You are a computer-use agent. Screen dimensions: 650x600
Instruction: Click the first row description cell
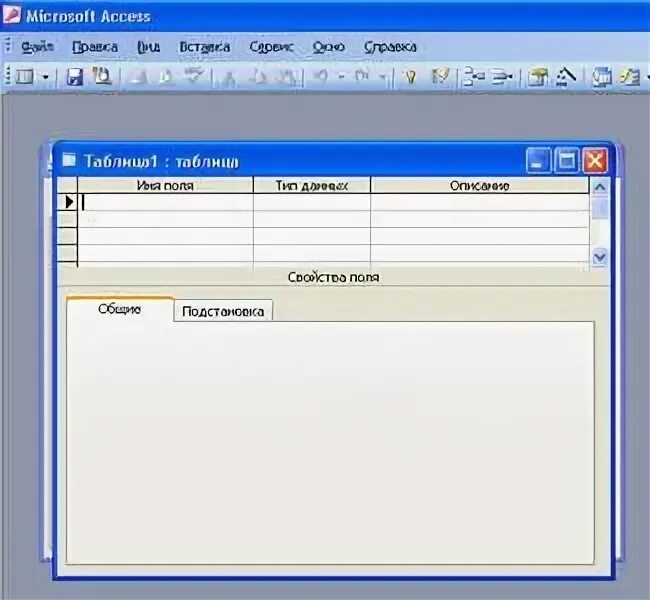480,202
